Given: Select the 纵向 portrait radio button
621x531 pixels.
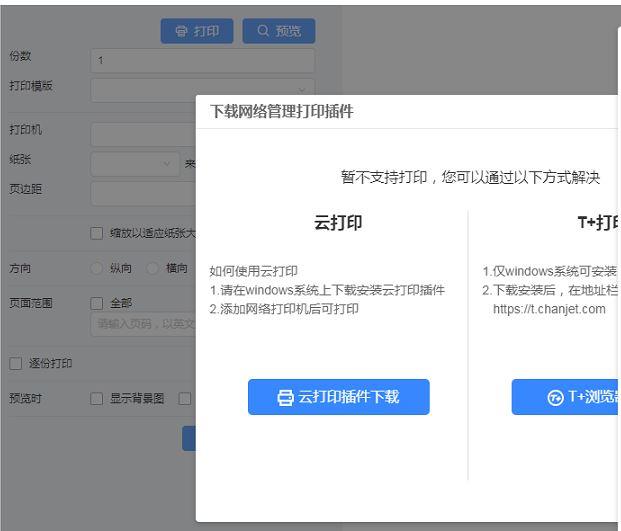Looking at the screenshot, I should (x=97, y=268).
